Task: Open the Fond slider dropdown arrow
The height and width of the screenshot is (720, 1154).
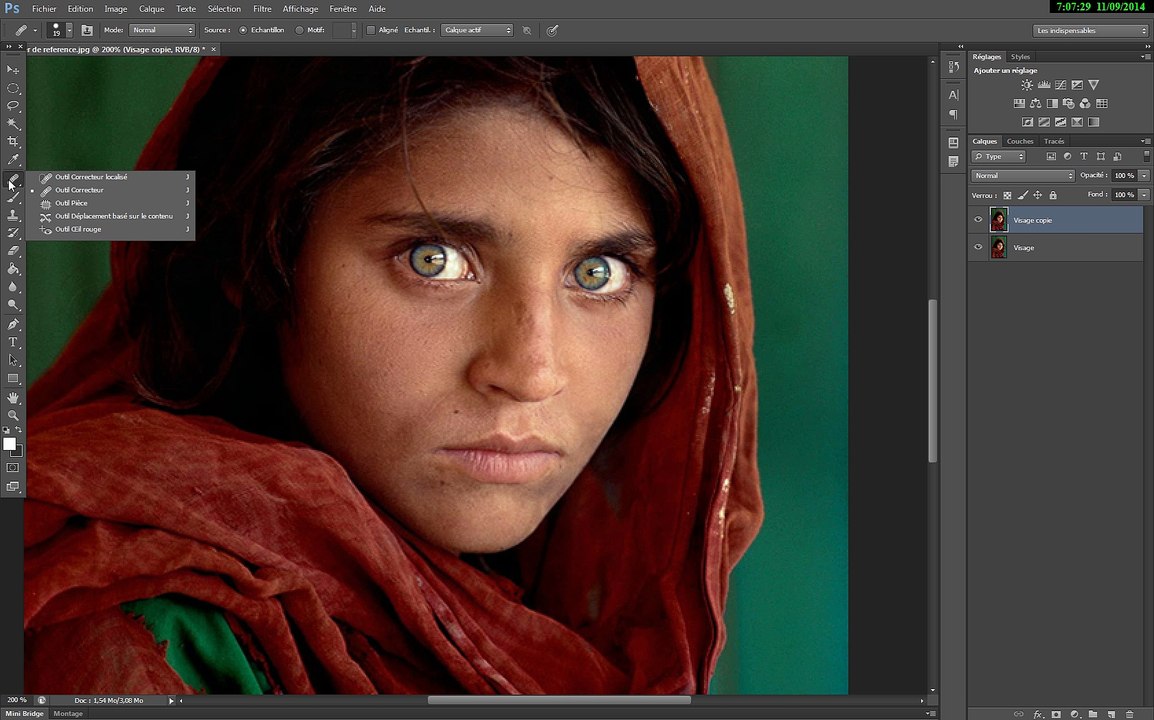Action: point(1144,194)
